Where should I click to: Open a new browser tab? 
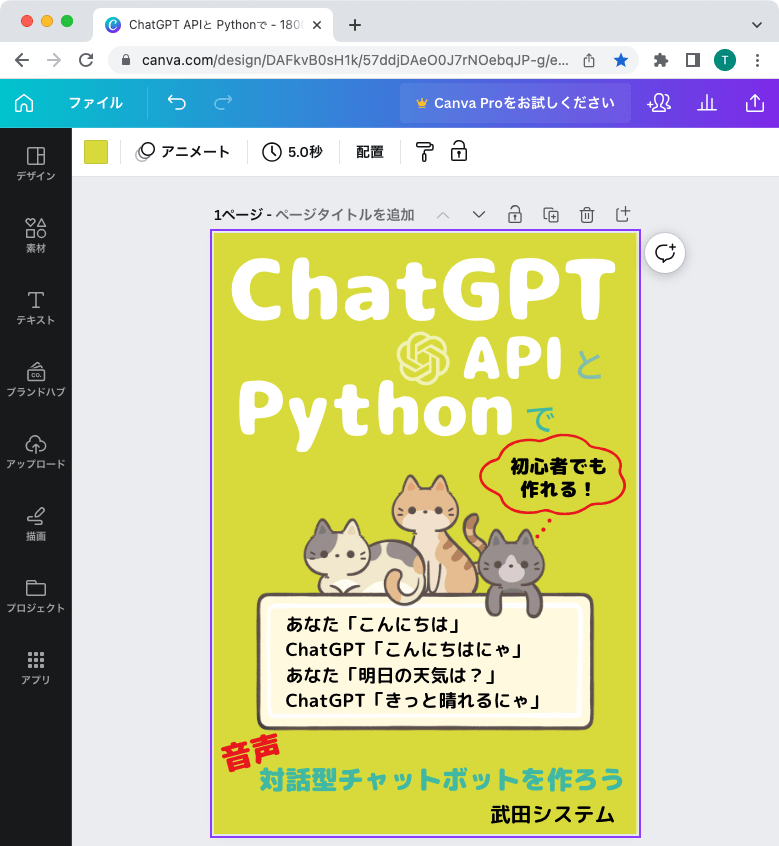pos(355,25)
